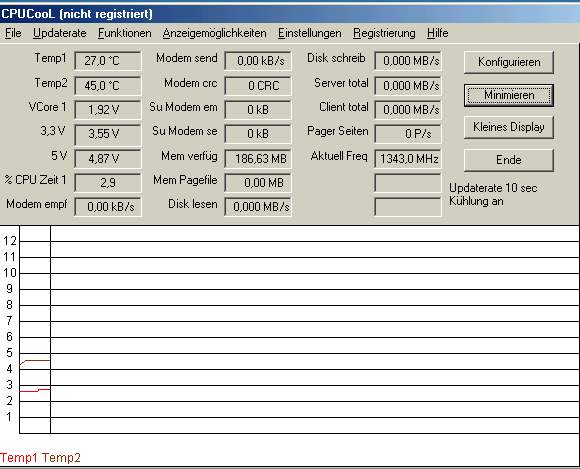The height and width of the screenshot is (469, 580).
Task: Click the Client total value field
Action: tap(408, 110)
